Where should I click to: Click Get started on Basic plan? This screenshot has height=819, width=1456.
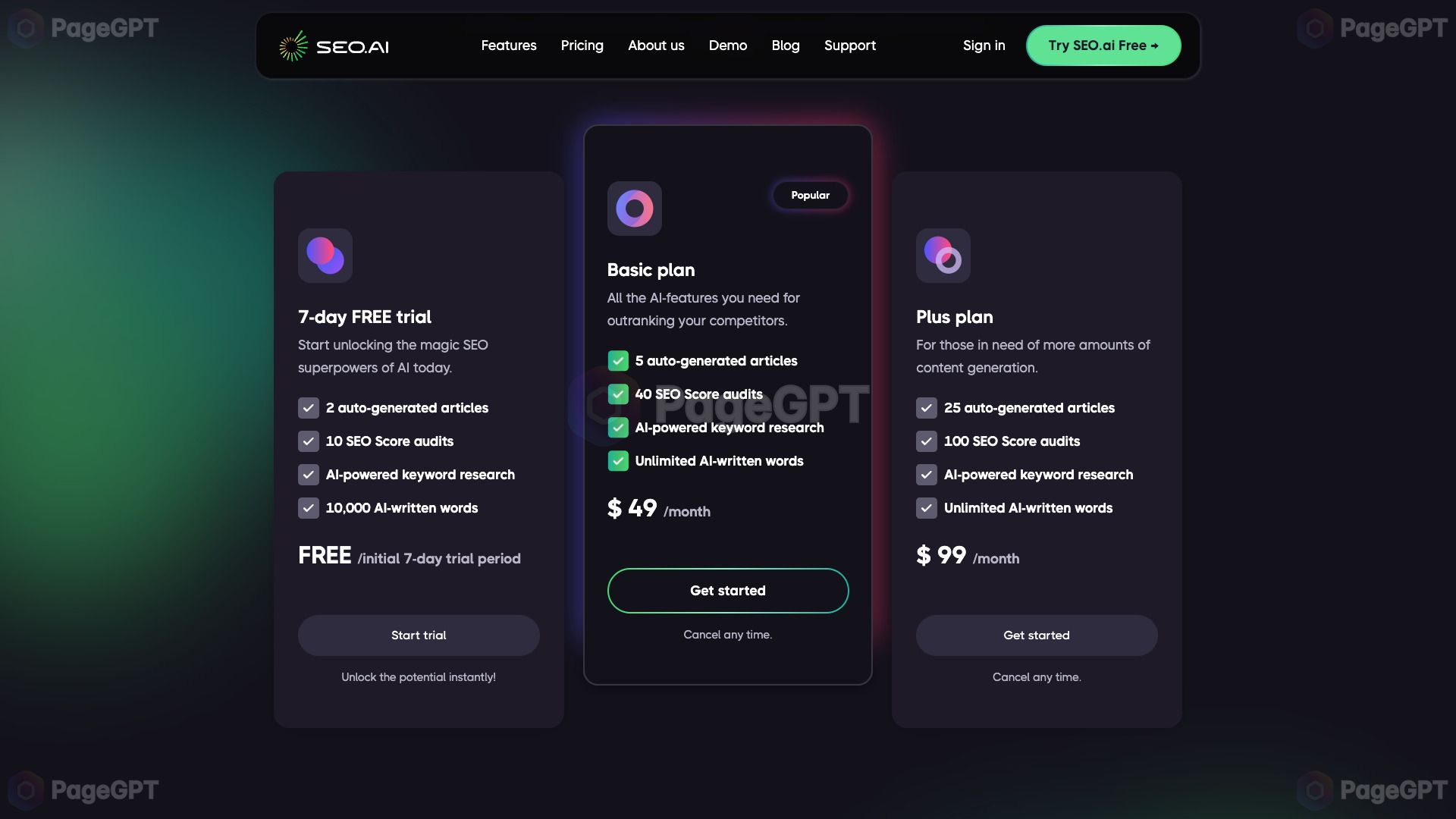(x=728, y=590)
